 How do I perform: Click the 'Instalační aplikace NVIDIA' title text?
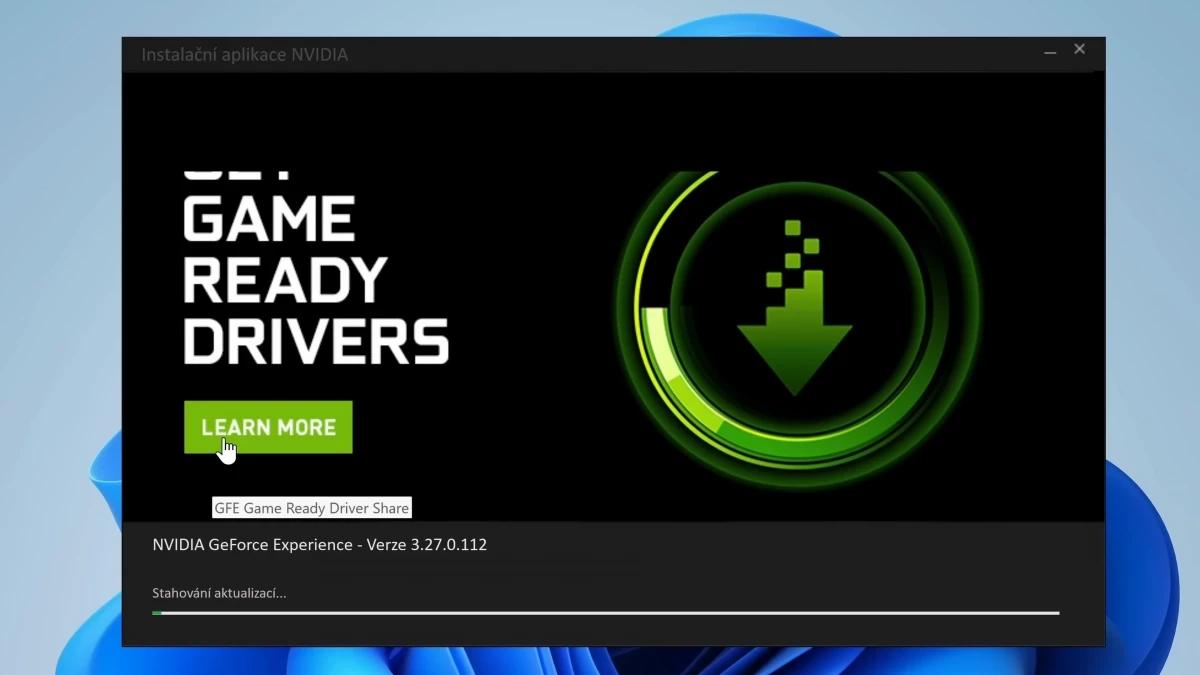click(x=245, y=55)
